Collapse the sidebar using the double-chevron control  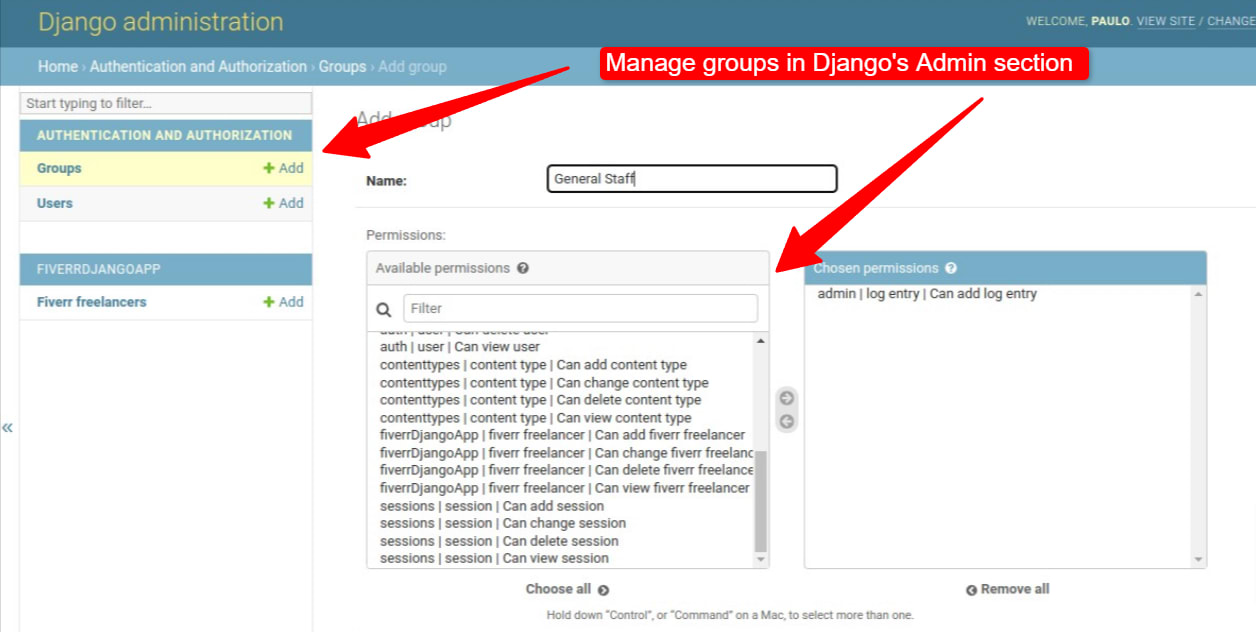[8, 427]
